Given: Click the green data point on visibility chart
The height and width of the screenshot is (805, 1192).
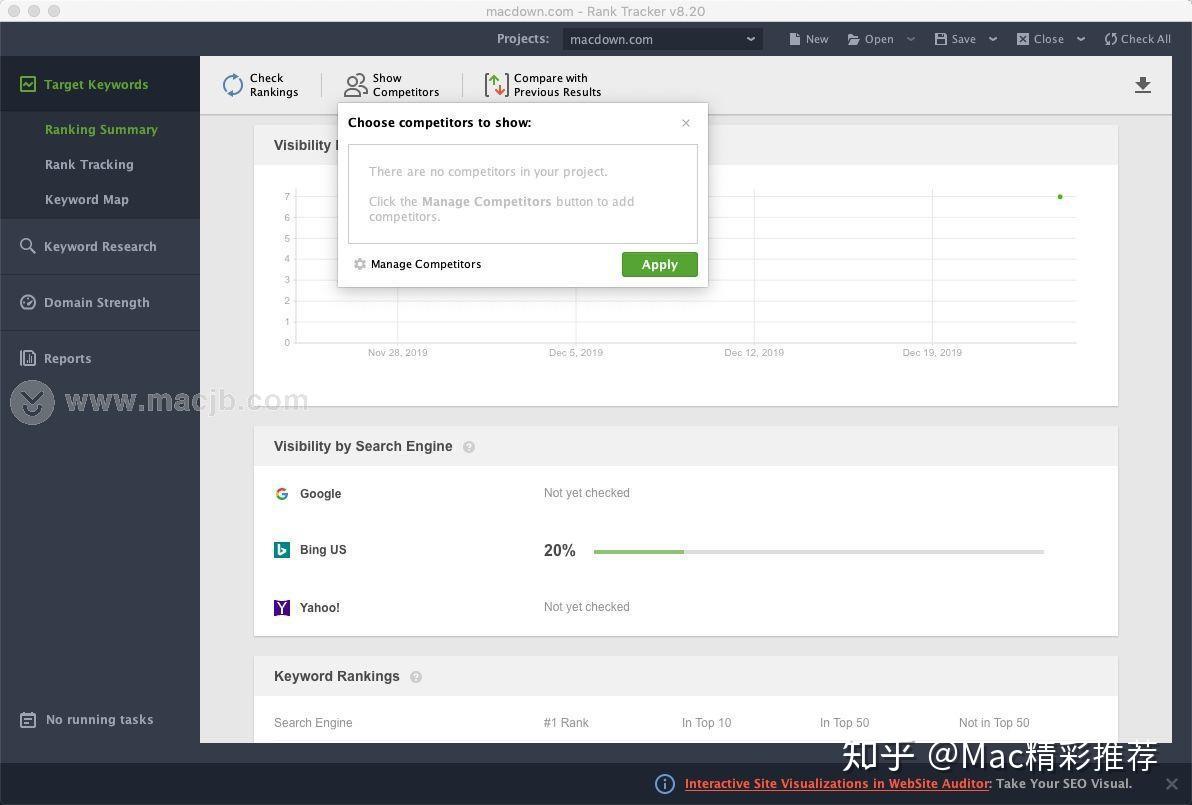Looking at the screenshot, I should (1060, 197).
